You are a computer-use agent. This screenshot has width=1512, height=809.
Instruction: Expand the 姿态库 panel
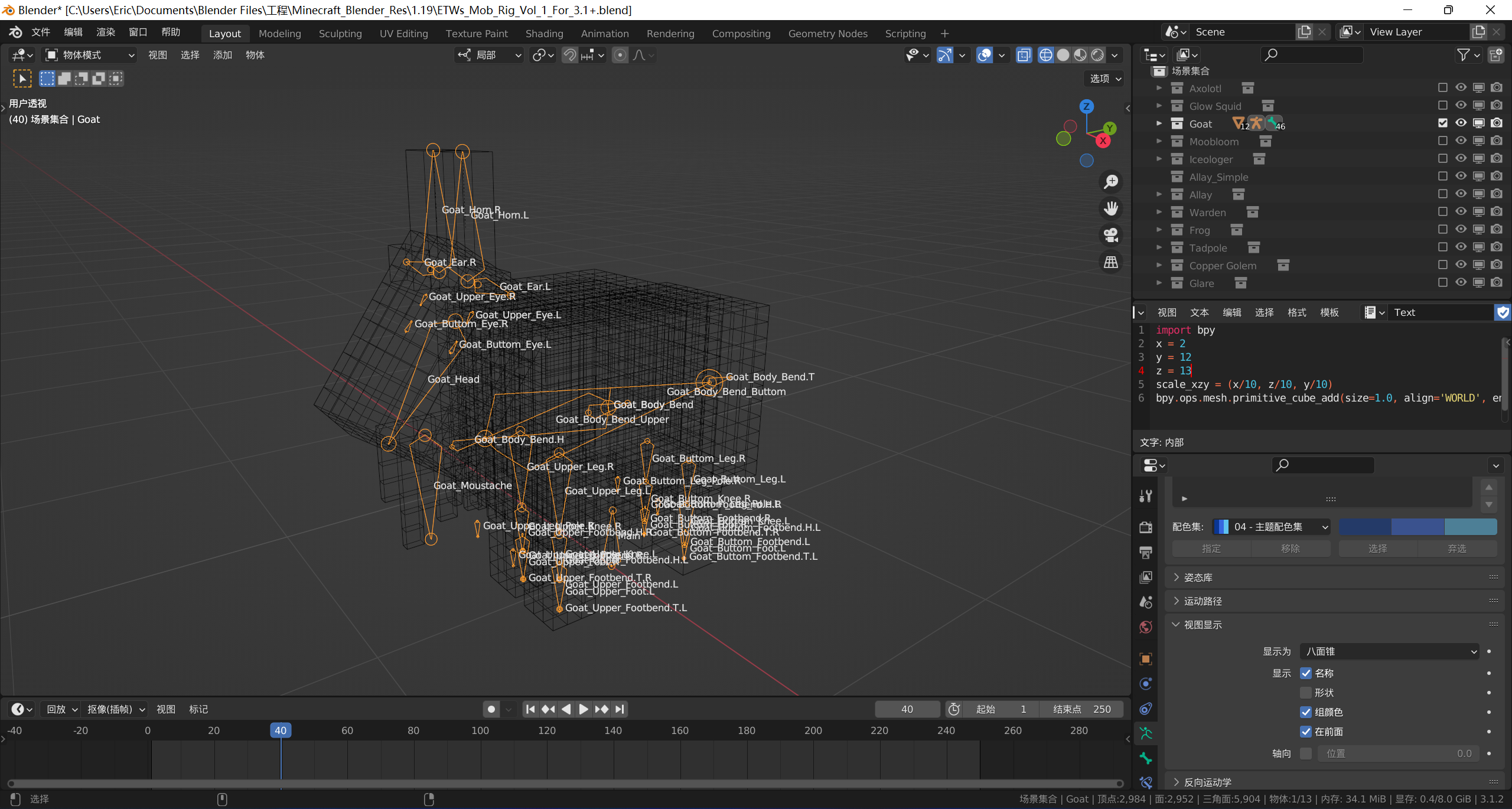1198,578
